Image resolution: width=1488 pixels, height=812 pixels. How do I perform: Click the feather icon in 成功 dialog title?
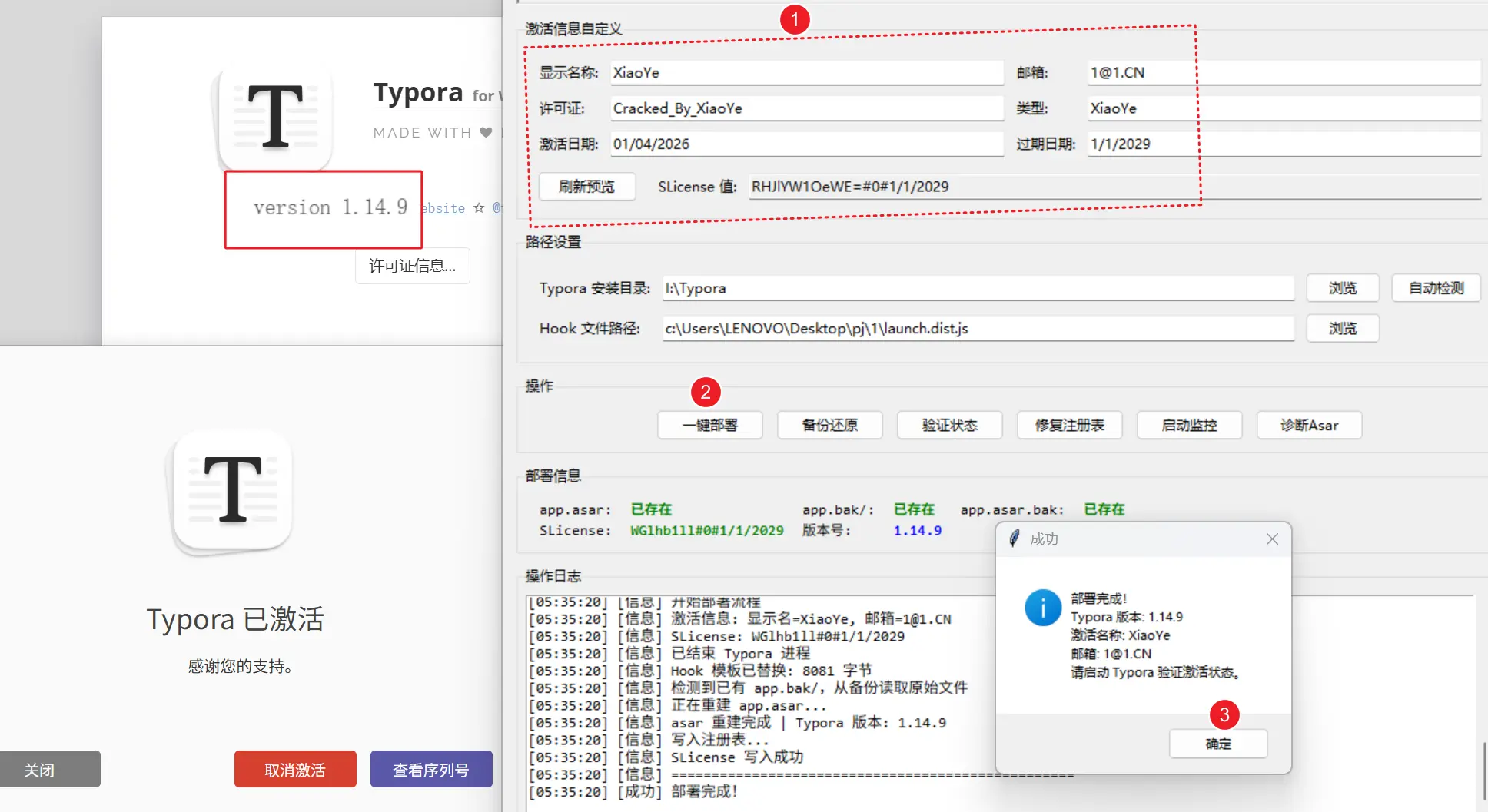tap(1014, 539)
